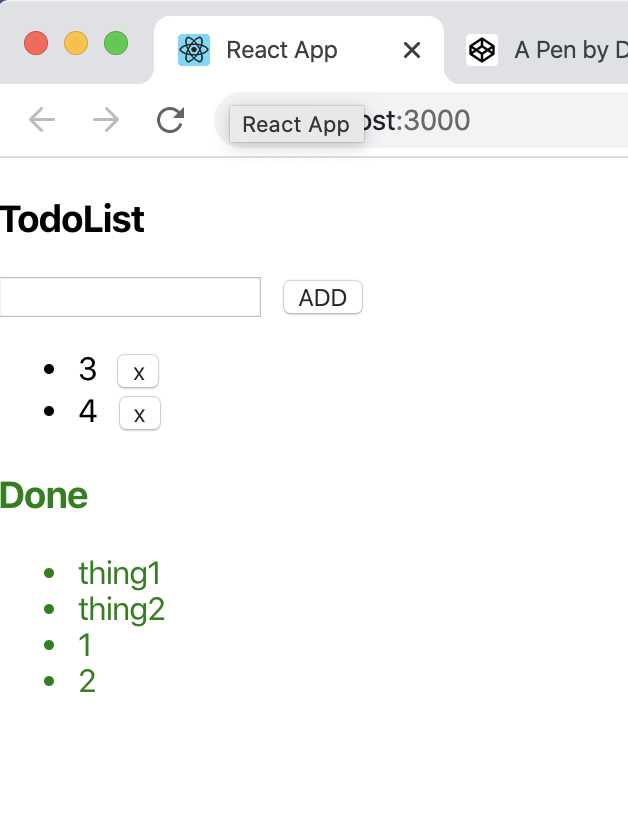Close the React App tab
This screenshot has height=834, width=628.
[412, 51]
